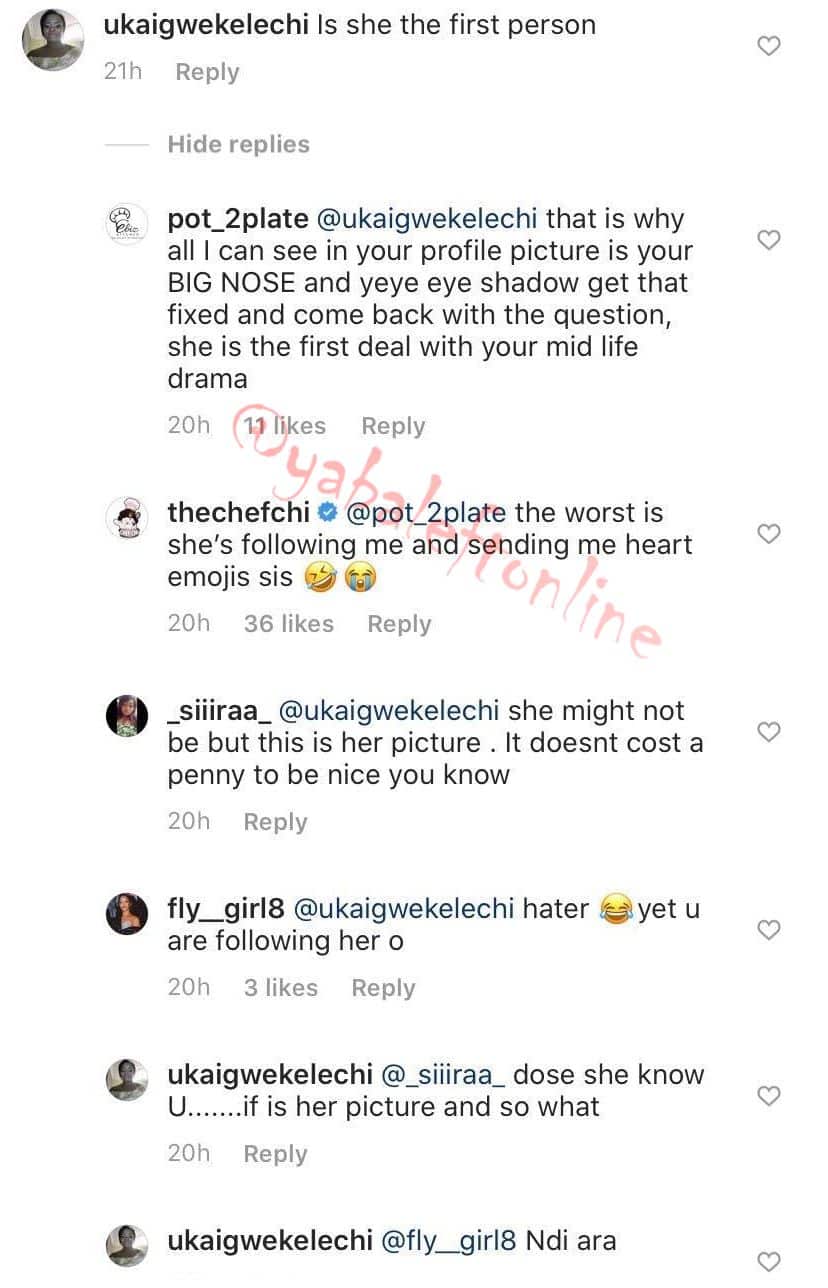Heart the _siiiraa_ comment
The width and height of the screenshot is (828, 1288).
click(768, 731)
